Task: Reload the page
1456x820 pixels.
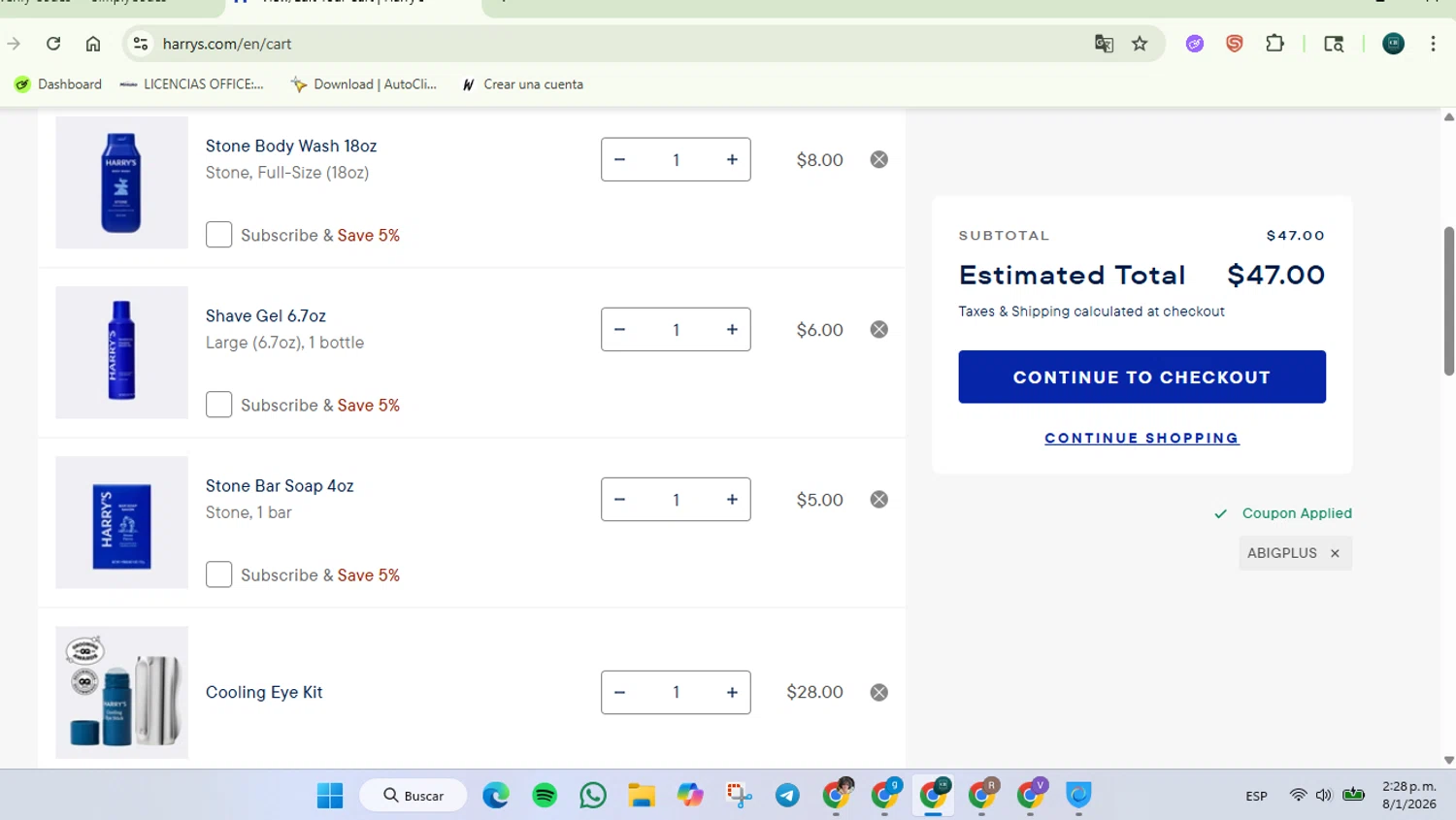Action: (53, 44)
